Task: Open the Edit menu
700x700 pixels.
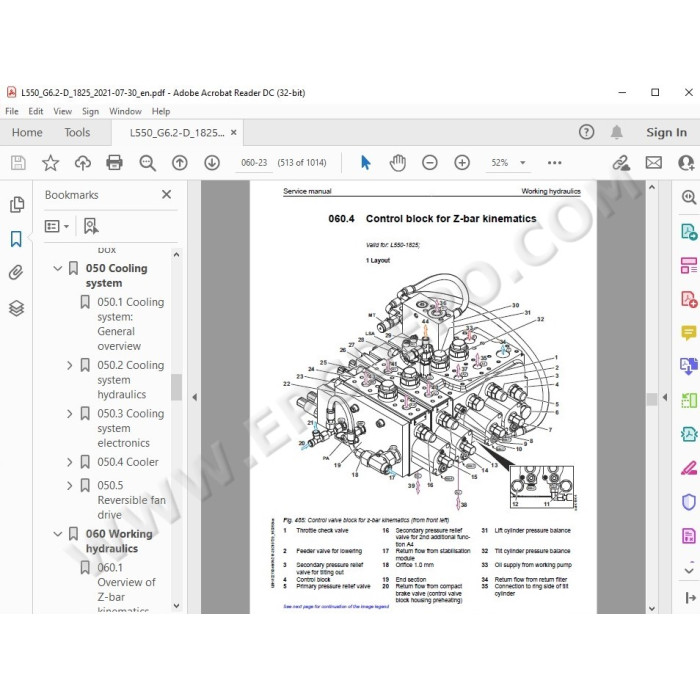Action: pyautogui.click(x=36, y=111)
